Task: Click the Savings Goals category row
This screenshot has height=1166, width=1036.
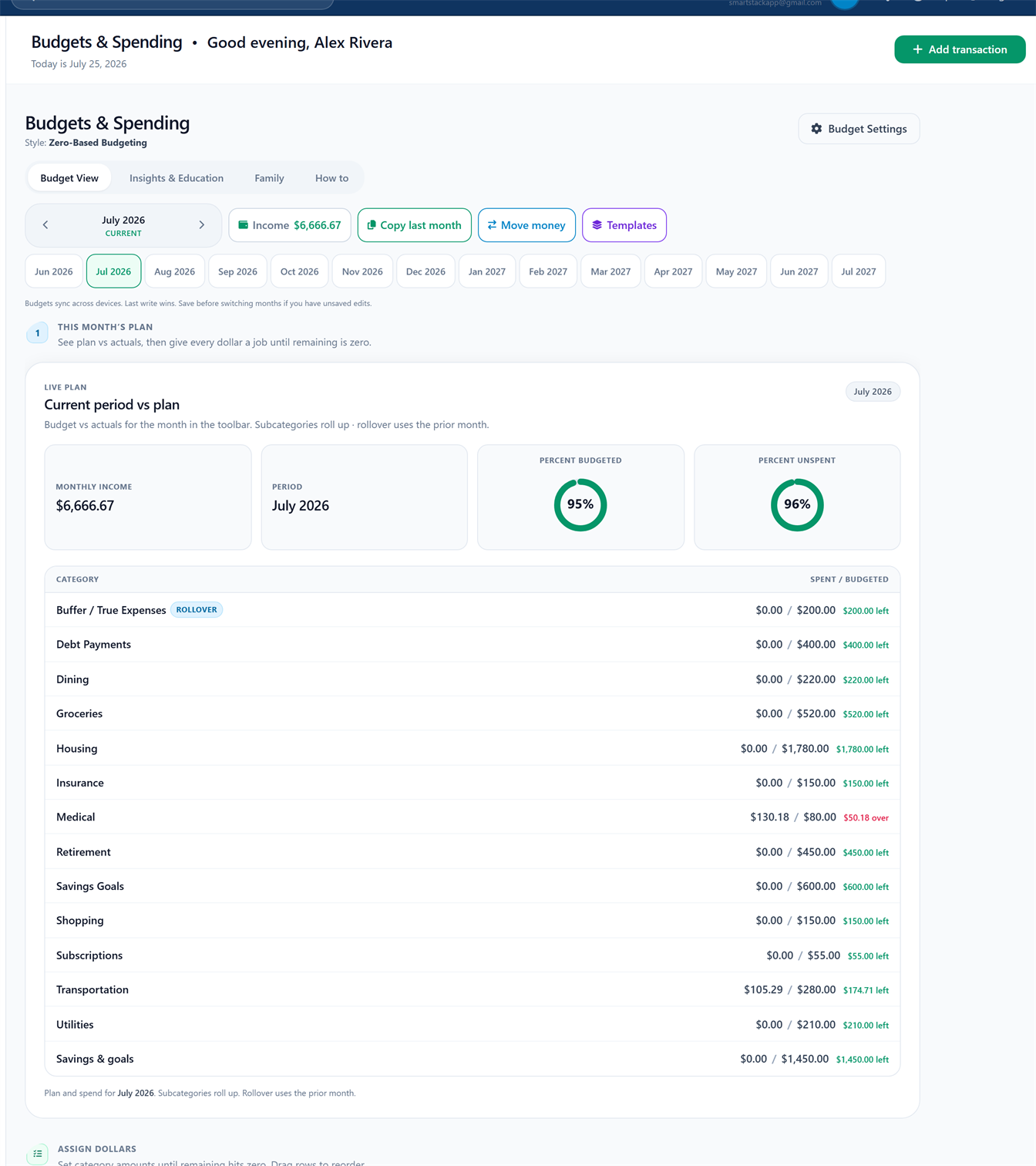Action: pyautogui.click(x=473, y=886)
